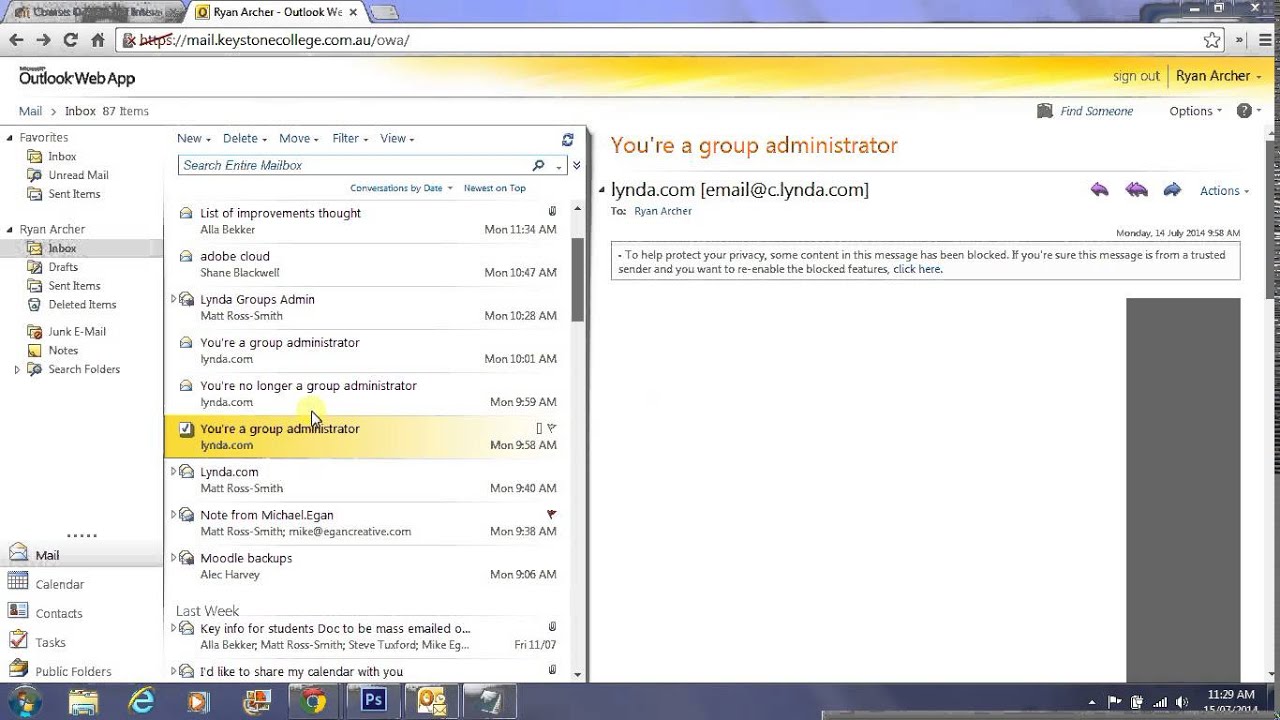1280x720 pixels.
Task: Open the Windows Start menu
Action: [x=24, y=701]
